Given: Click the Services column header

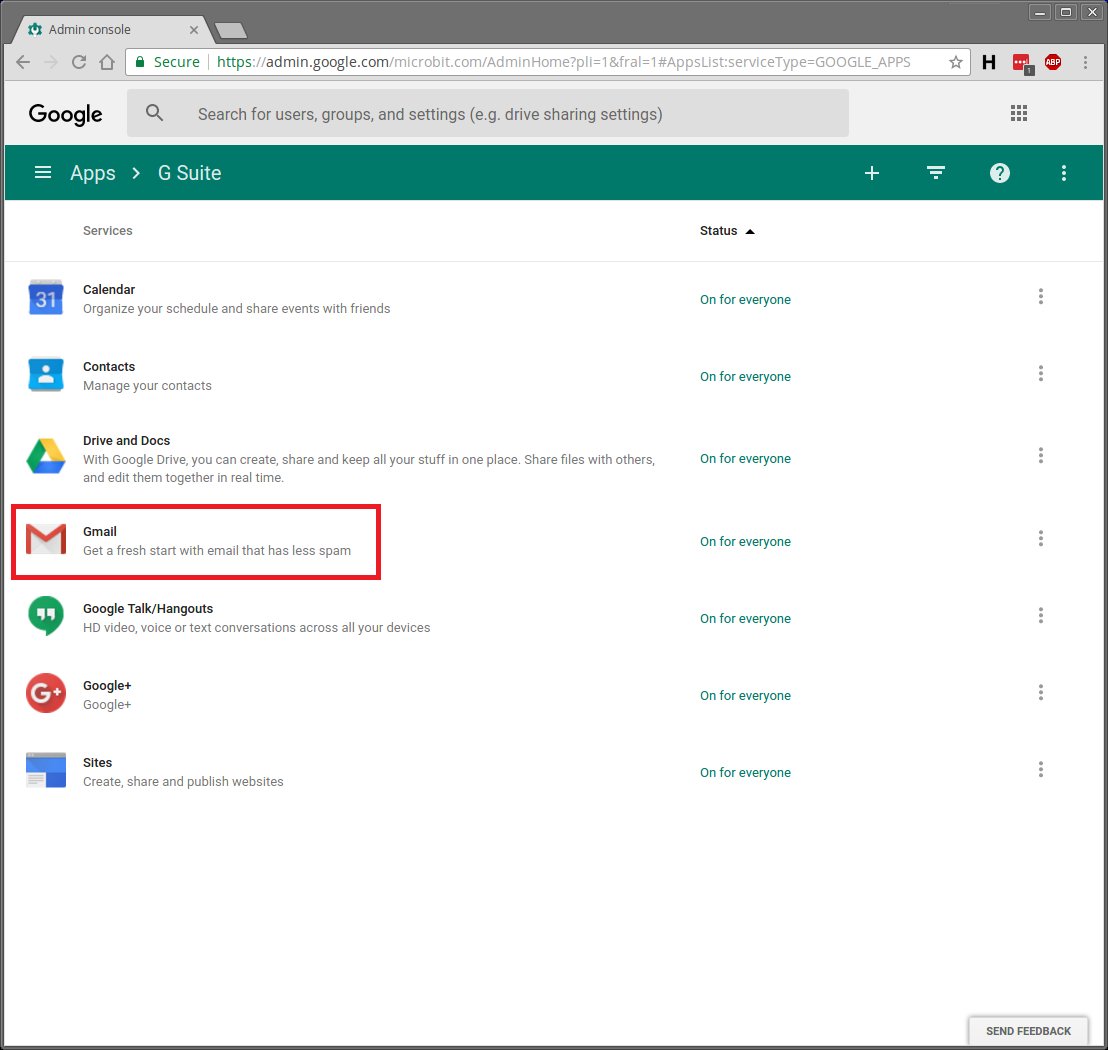Looking at the screenshot, I should point(107,231).
